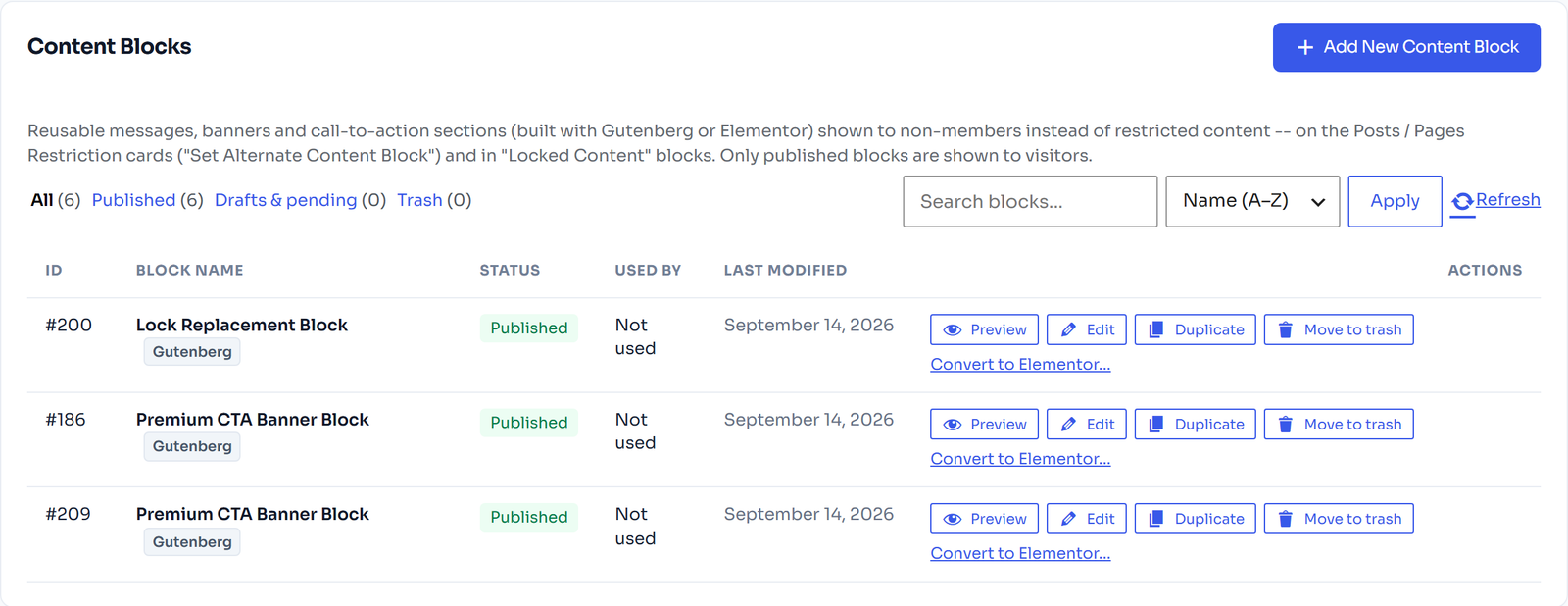This screenshot has width=1568, height=606.
Task: Open Convert to Elementor link for #209
Action: click(x=1020, y=553)
